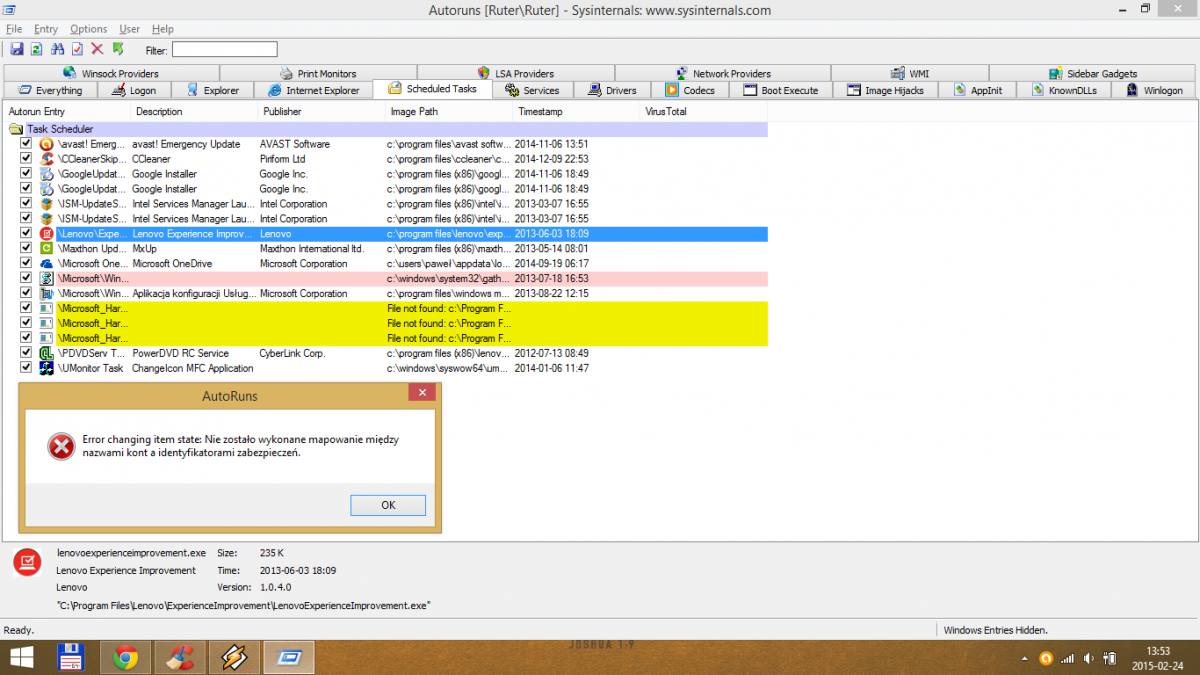Click the PowerDVD RC Service entry icon
This screenshot has height=675, width=1200.
pos(46,353)
